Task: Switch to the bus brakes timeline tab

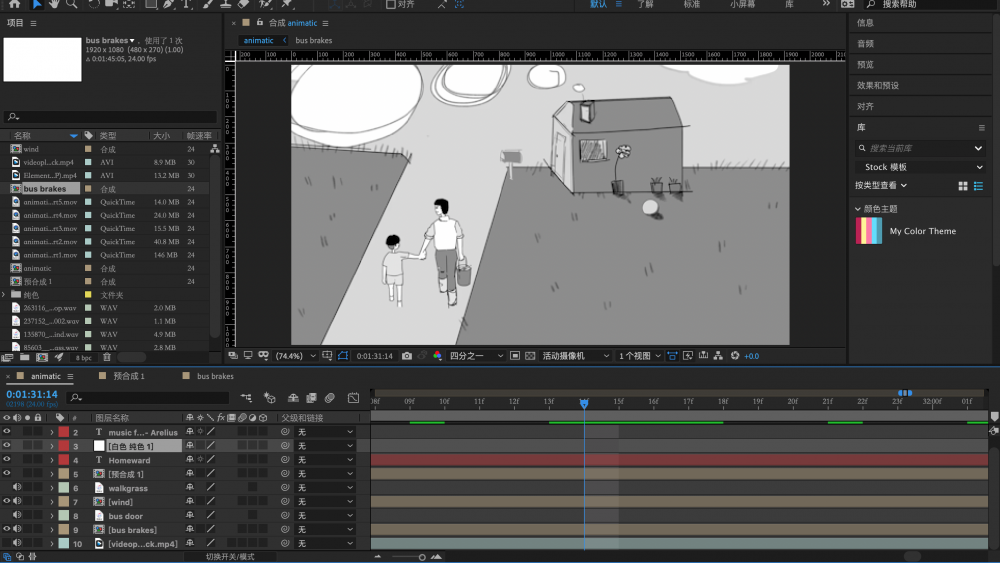Action: tap(215, 376)
